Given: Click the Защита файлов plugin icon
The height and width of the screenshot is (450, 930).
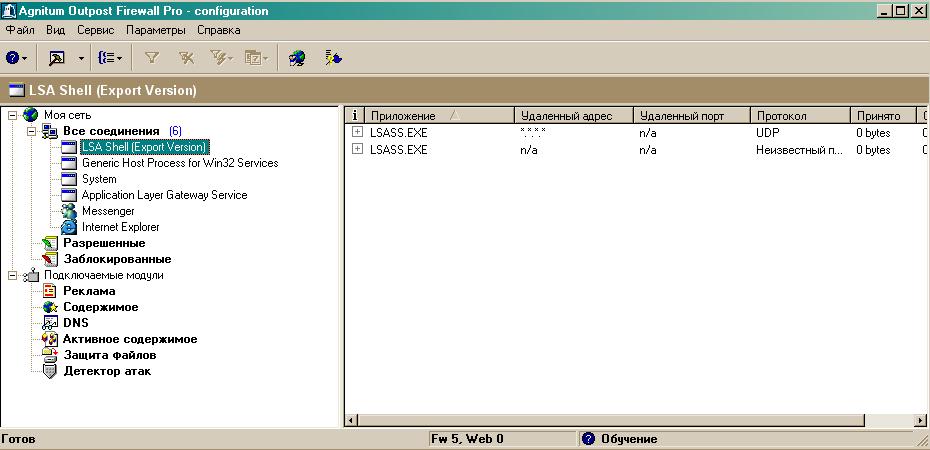Looking at the screenshot, I should (x=50, y=355).
